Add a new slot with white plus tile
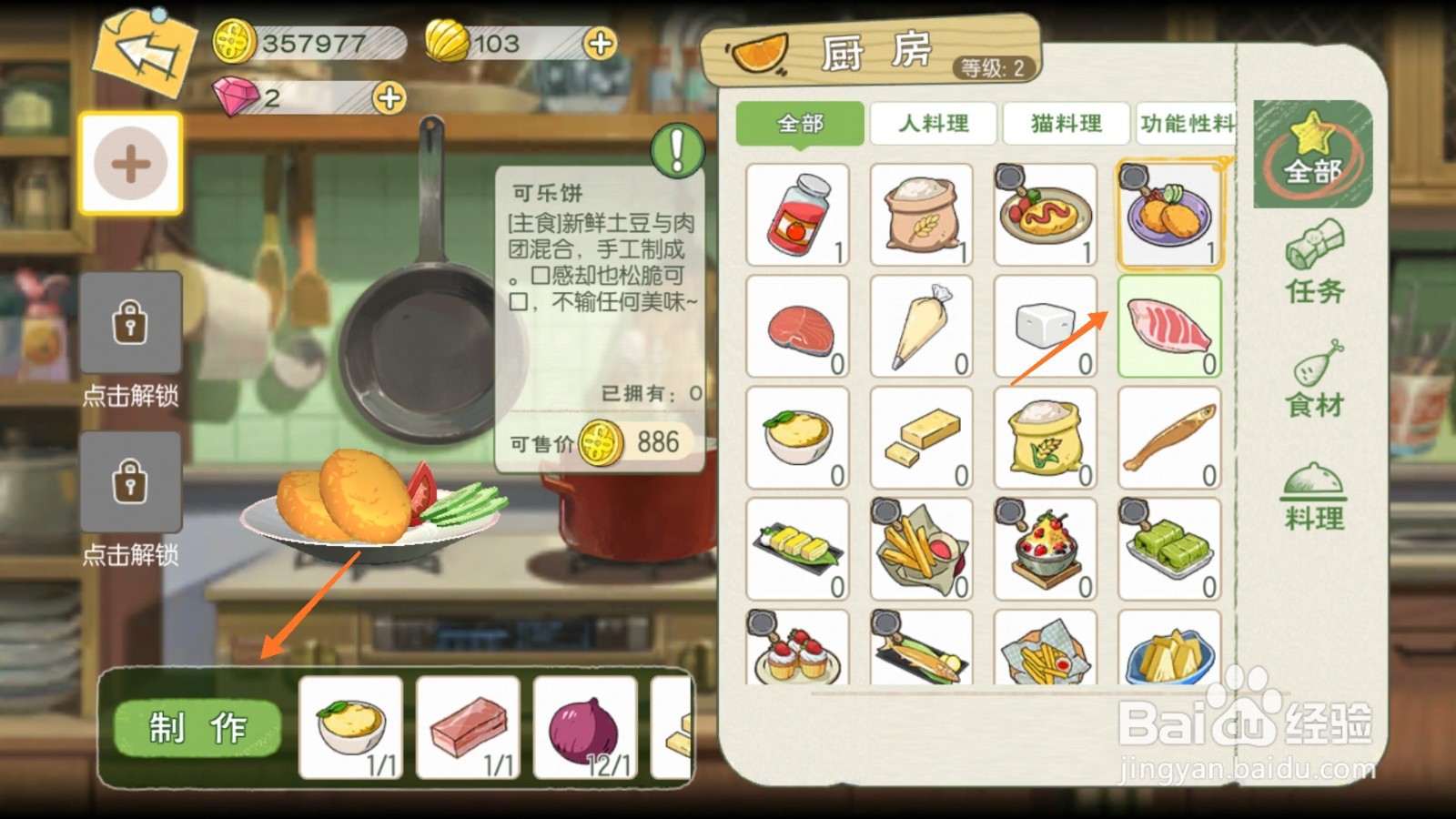The width and height of the screenshot is (1456, 819). click(x=130, y=164)
